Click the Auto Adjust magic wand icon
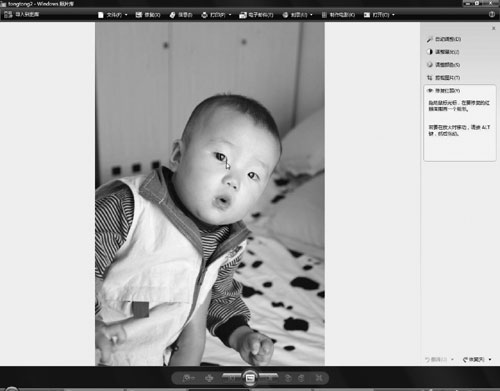The height and width of the screenshot is (391, 500). [429, 39]
